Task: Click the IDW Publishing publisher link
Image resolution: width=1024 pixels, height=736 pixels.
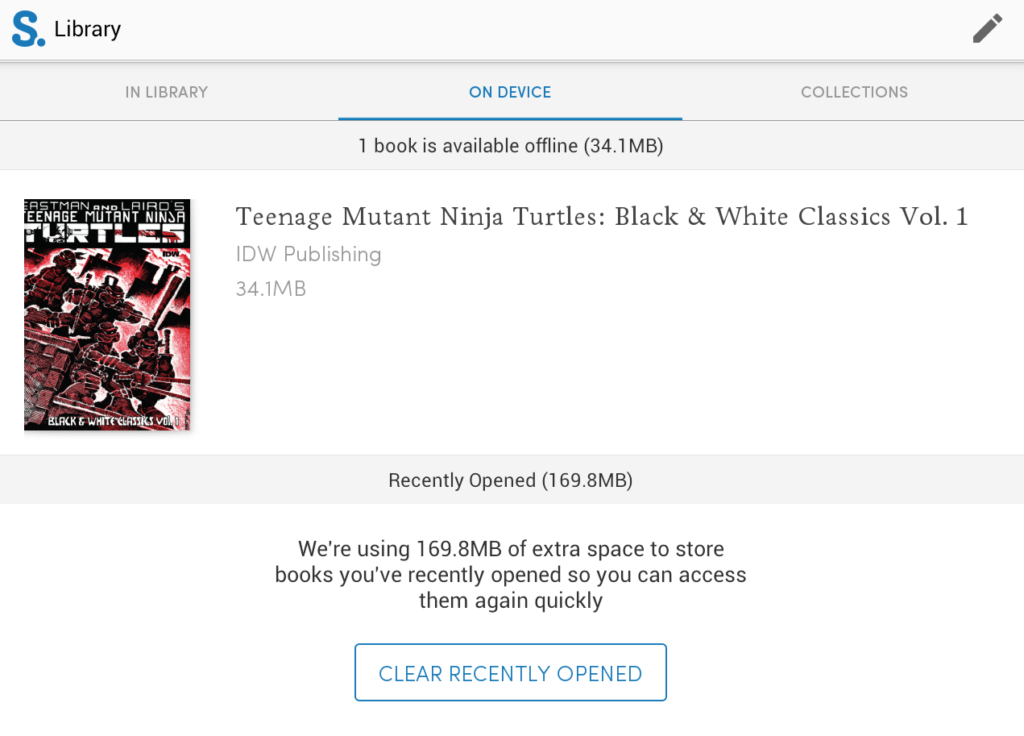Action: [x=308, y=254]
